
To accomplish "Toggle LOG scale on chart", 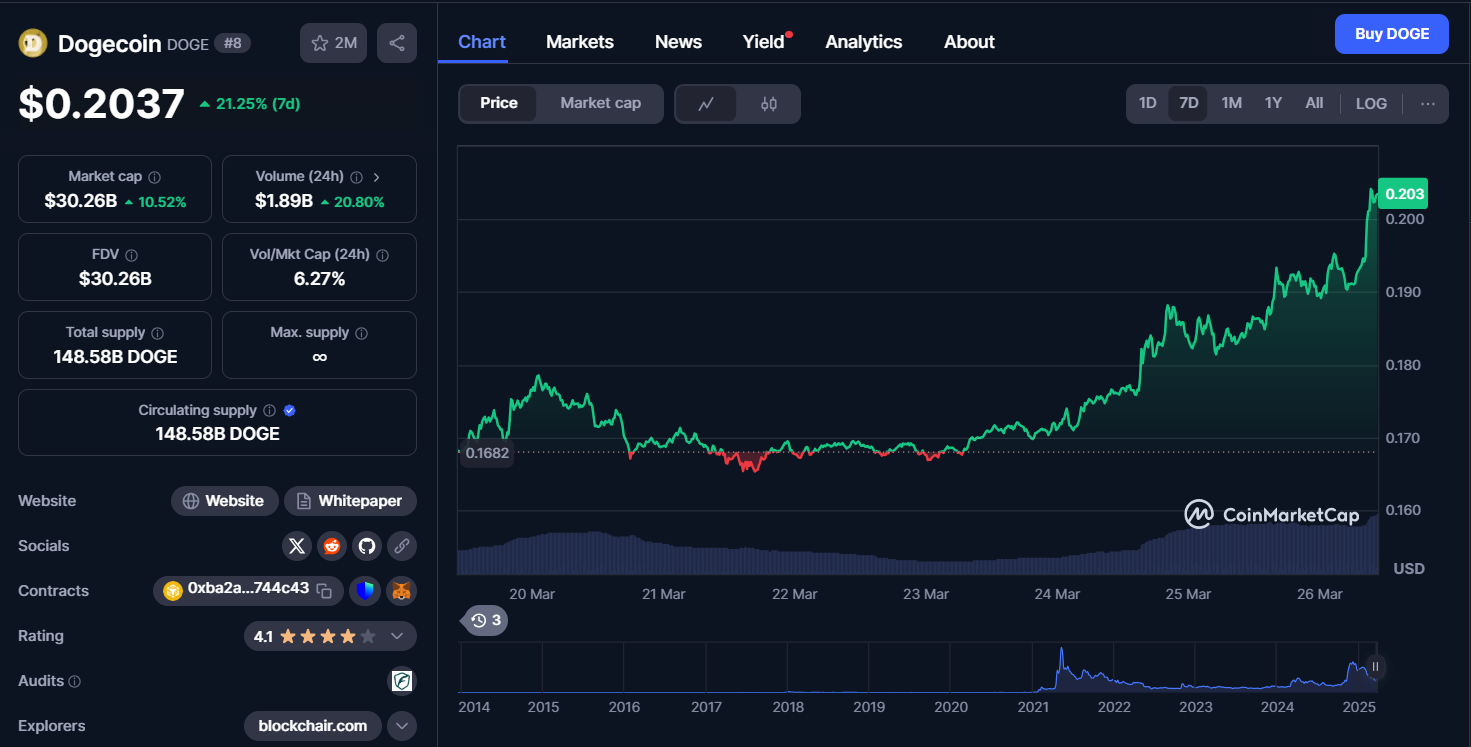I will 1371,103.
